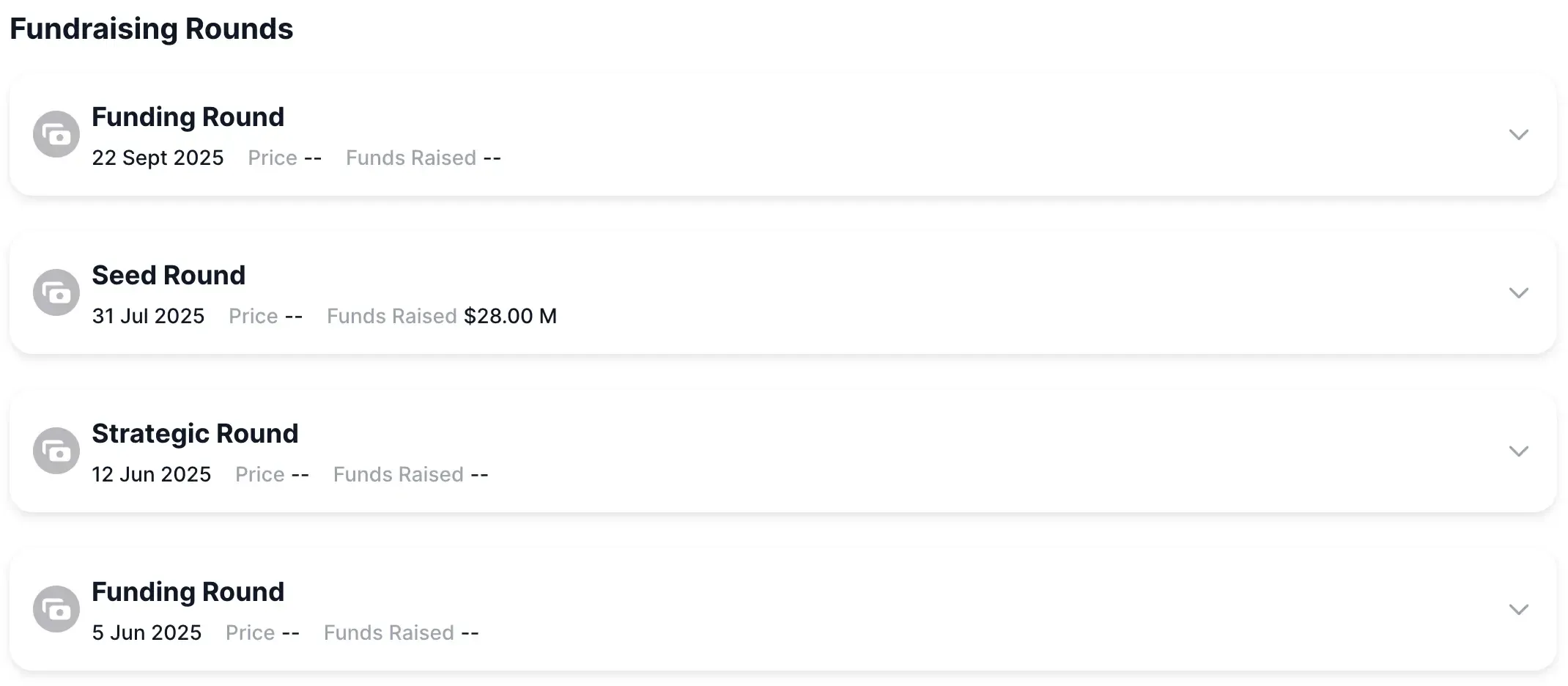1568x686 pixels.
Task: Click the 22 Sept 2025 date
Action: click(158, 158)
